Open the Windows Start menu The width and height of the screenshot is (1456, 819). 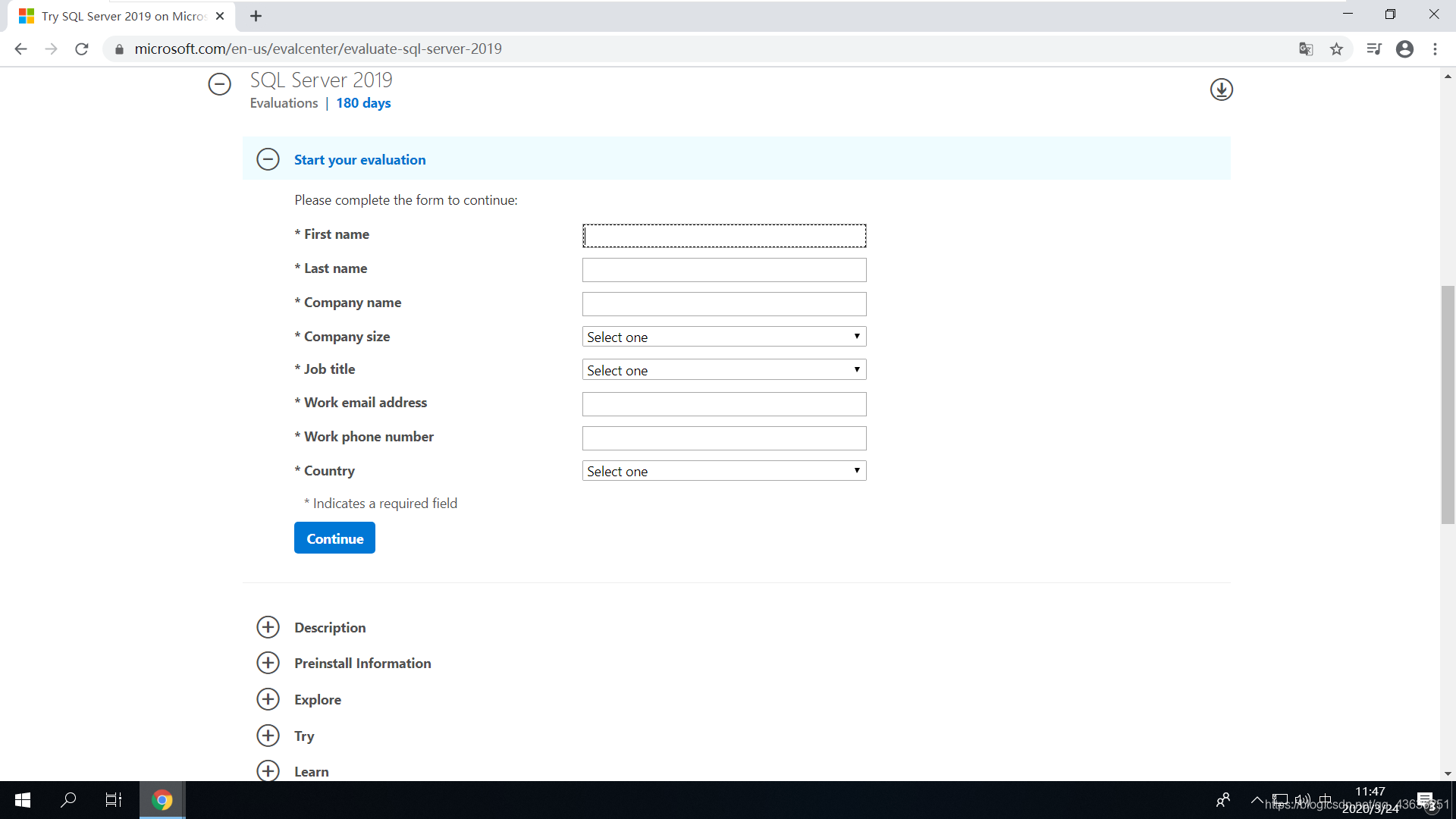[x=23, y=800]
